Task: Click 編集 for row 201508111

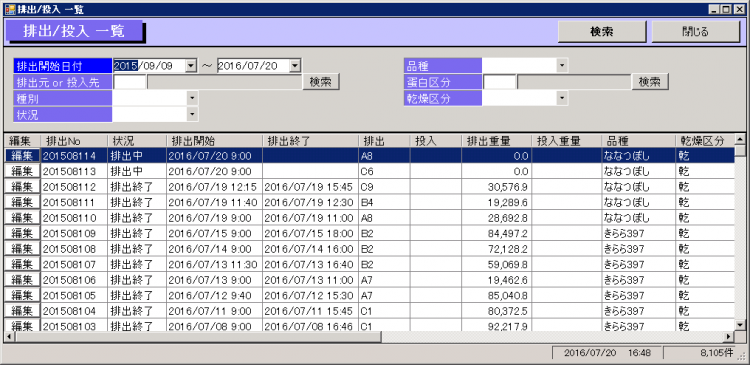Action: (x=22, y=202)
